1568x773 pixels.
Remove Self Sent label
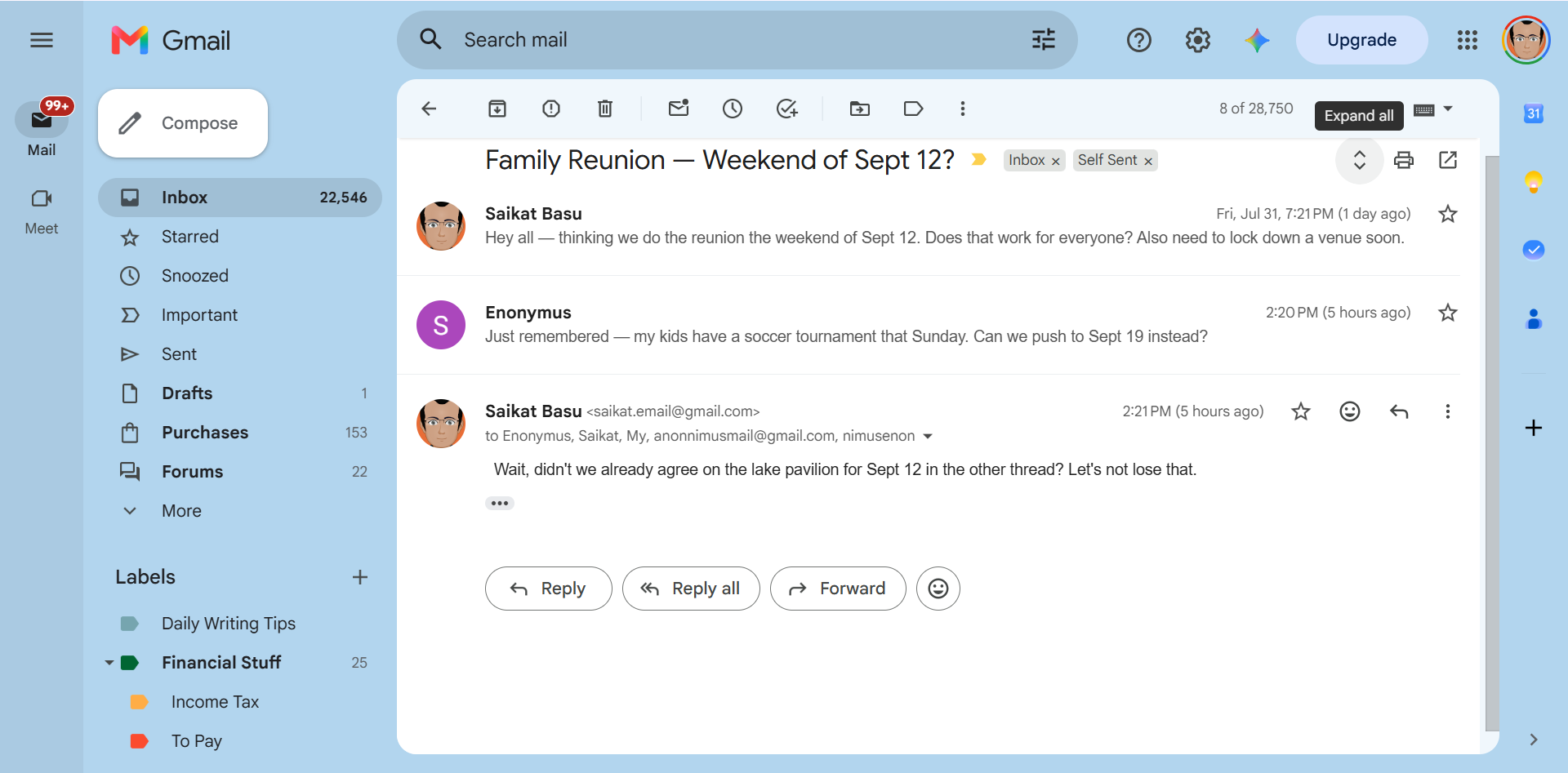pyautogui.click(x=1148, y=161)
